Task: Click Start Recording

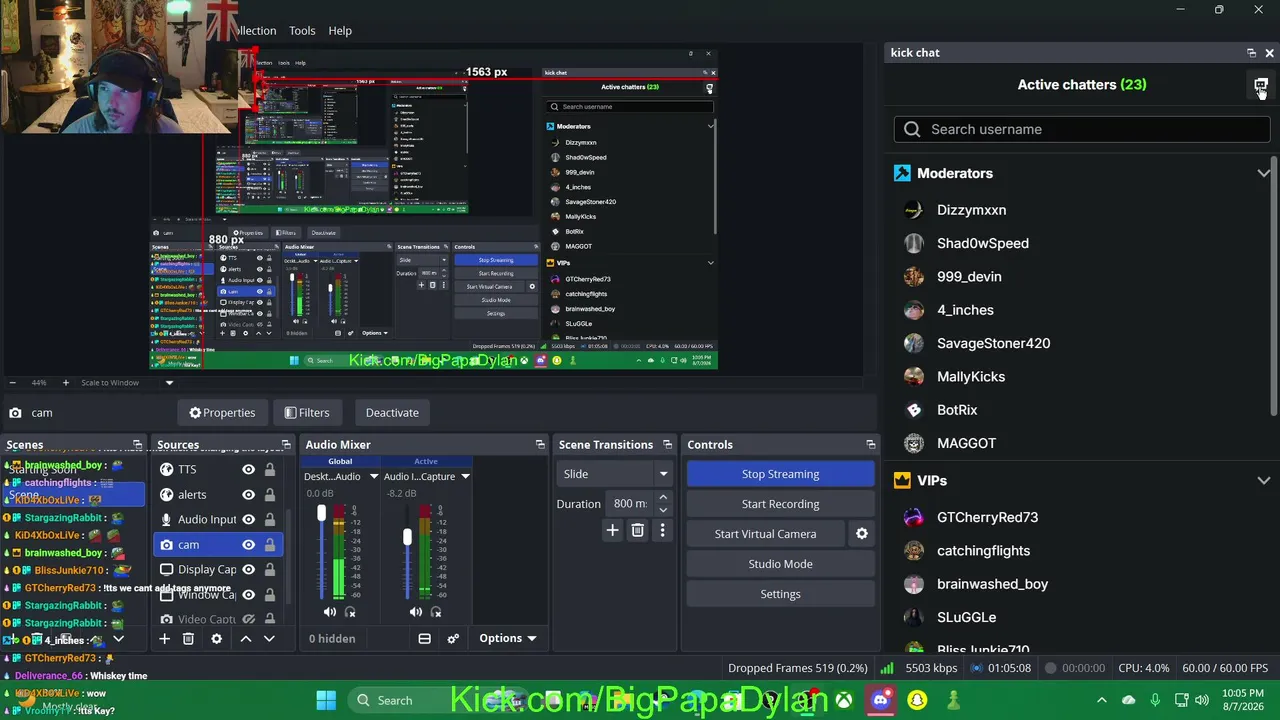Action: [780, 504]
